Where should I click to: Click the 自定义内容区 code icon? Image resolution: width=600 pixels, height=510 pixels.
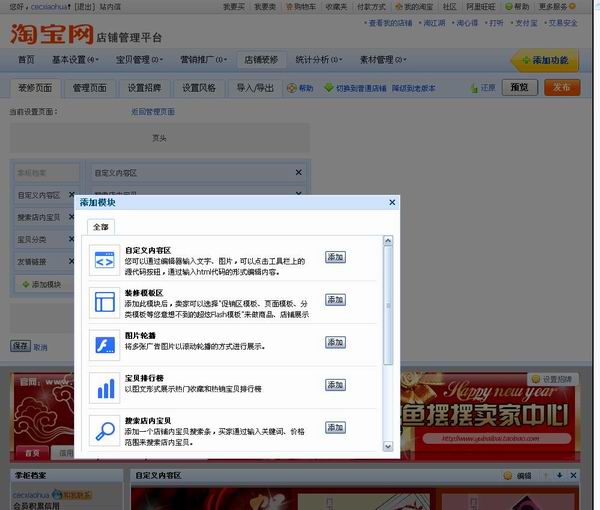coord(104,261)
